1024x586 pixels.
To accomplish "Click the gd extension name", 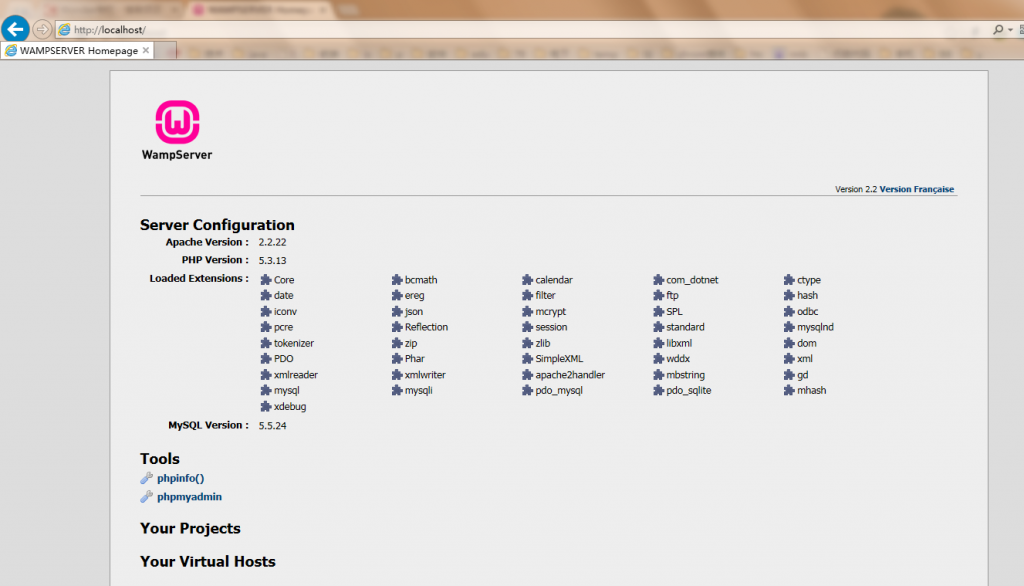I will (803, 375).
